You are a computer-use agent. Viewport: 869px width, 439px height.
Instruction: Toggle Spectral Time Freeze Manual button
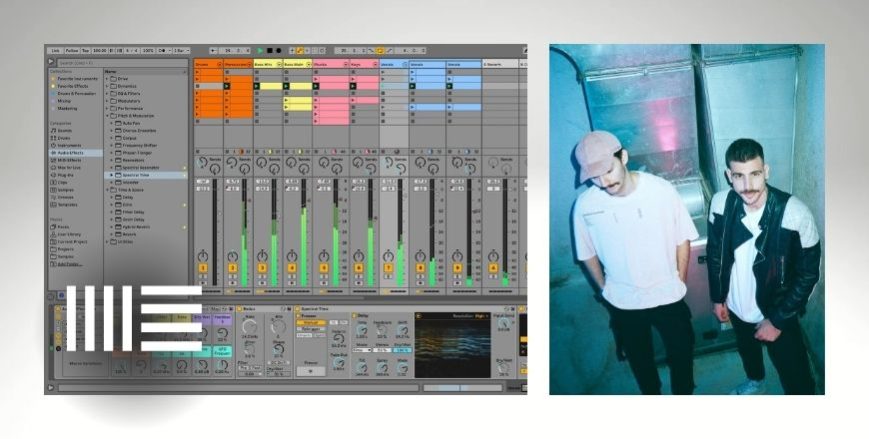pyautogui.click(x=310, y=323)
